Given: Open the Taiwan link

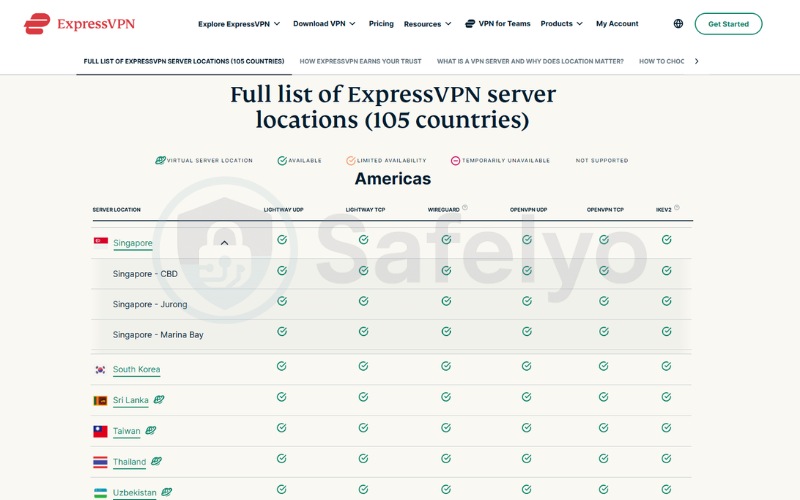Looking at the screenshot, I should coord(127,431).
